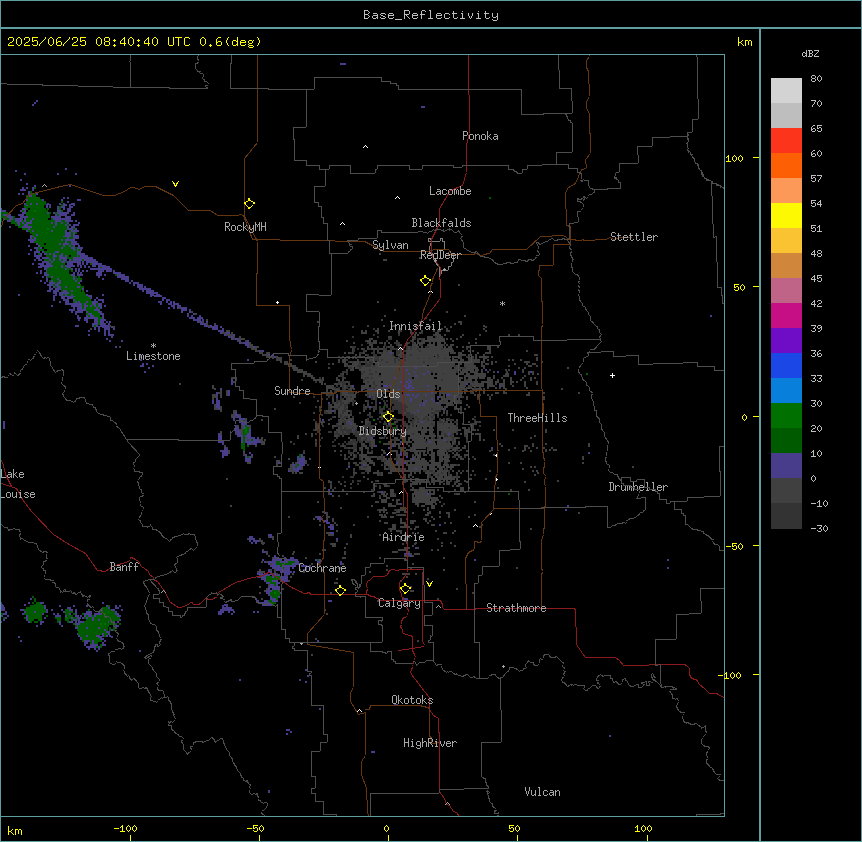Click the Base_Reflectivity title text
The width and height of the screenshot is (862, 842).
coord(431,15)
